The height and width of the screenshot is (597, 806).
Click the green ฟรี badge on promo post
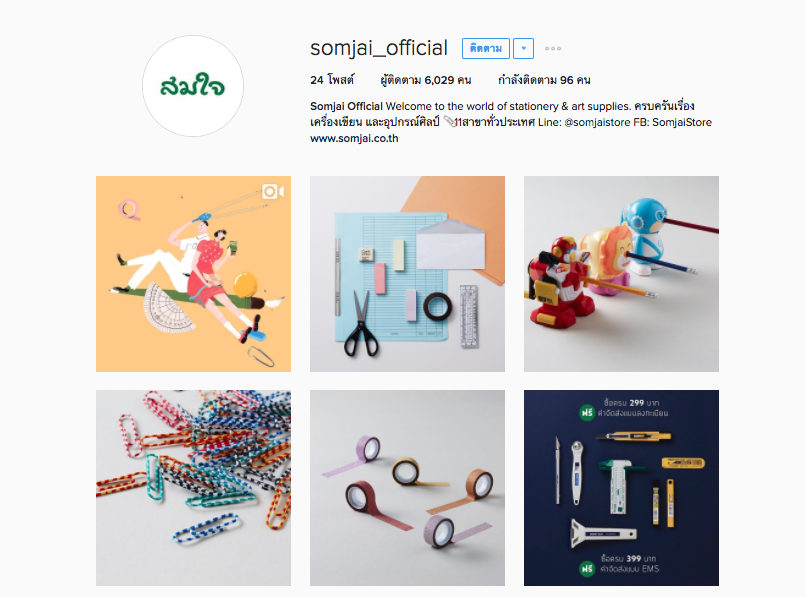pyautogui.click(x=587, y=412)
